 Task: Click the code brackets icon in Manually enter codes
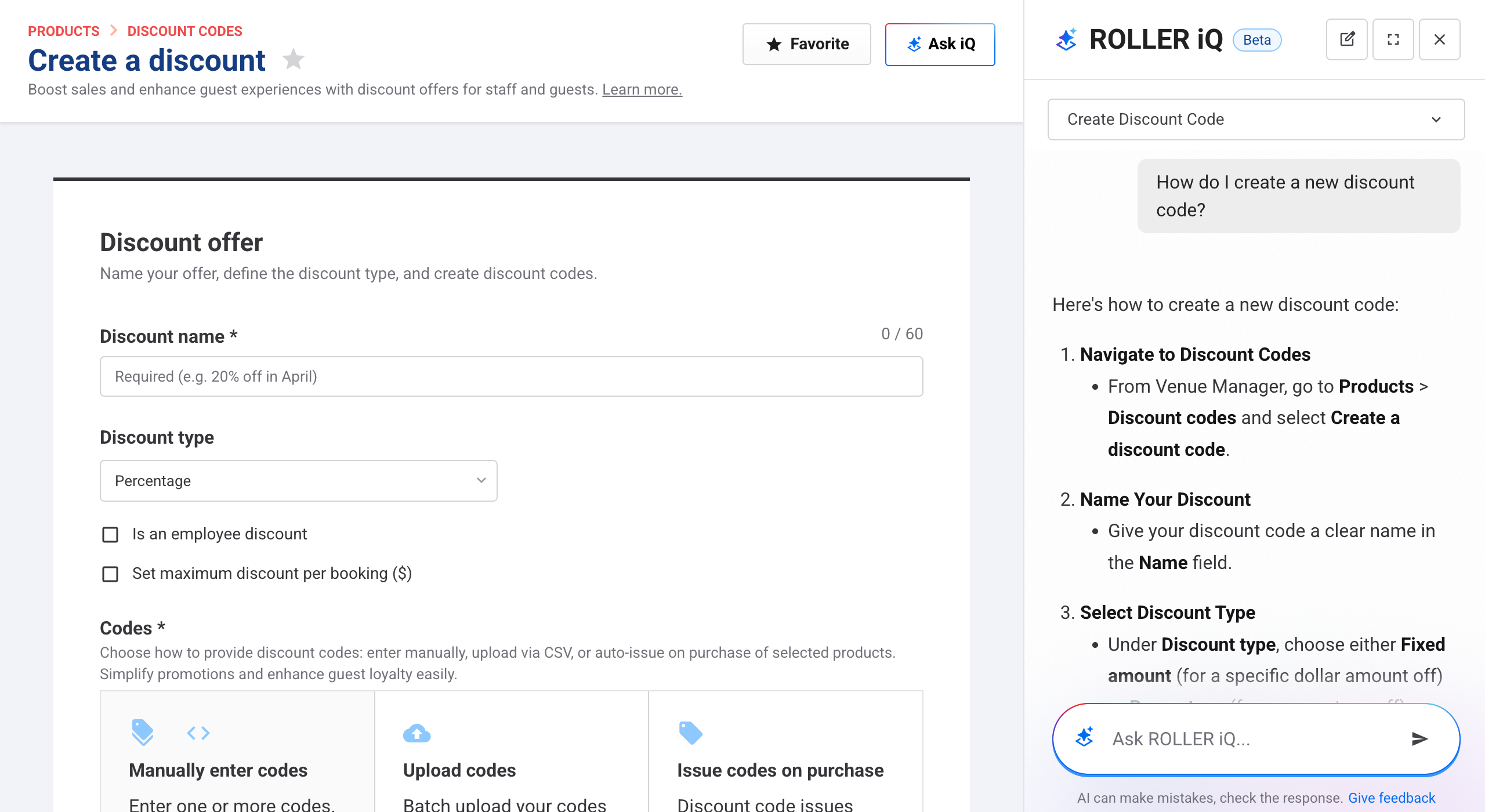200,733
